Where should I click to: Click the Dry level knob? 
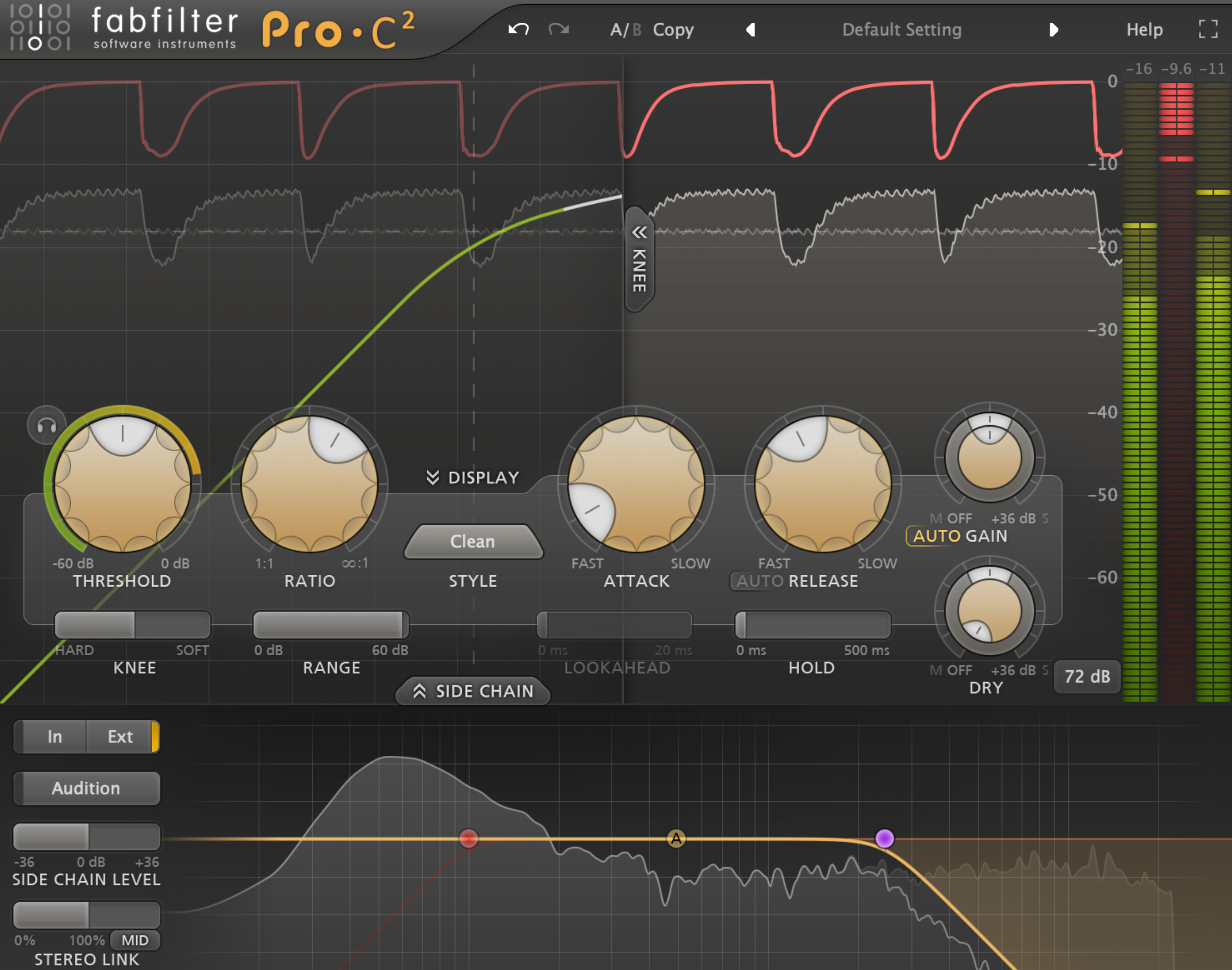[989, 611]
